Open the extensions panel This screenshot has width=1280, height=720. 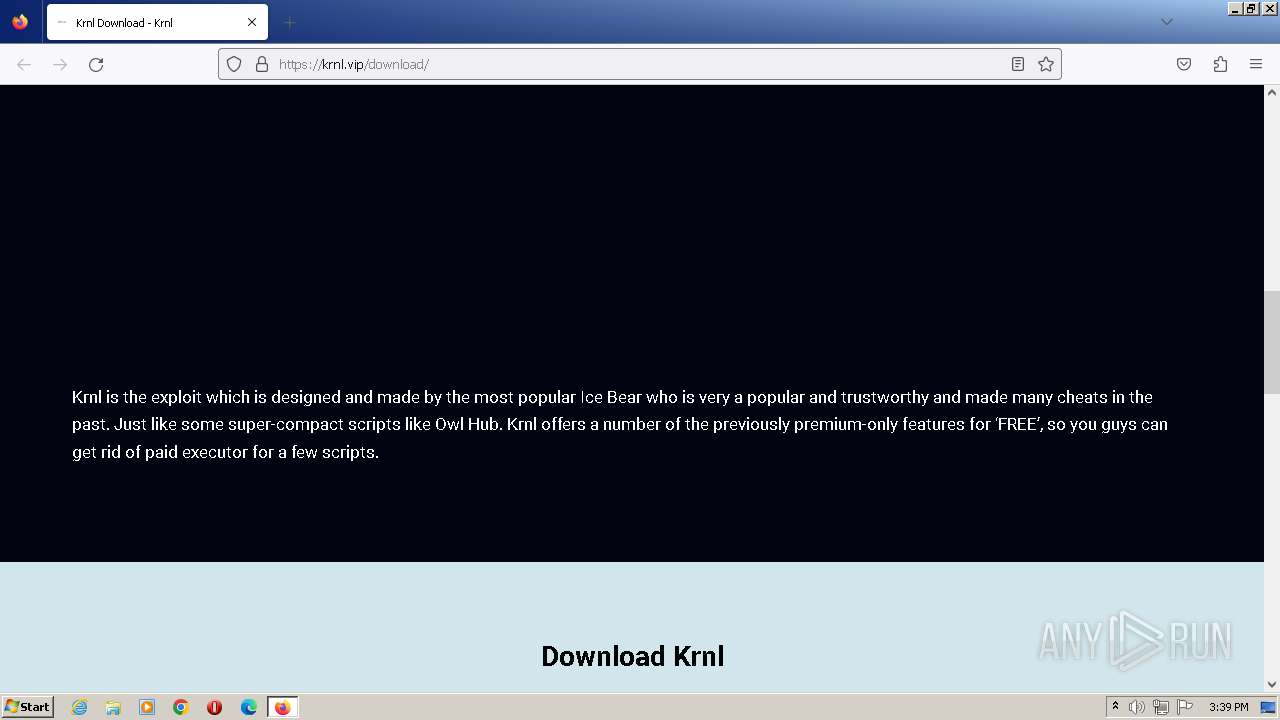pos(1220,64)
